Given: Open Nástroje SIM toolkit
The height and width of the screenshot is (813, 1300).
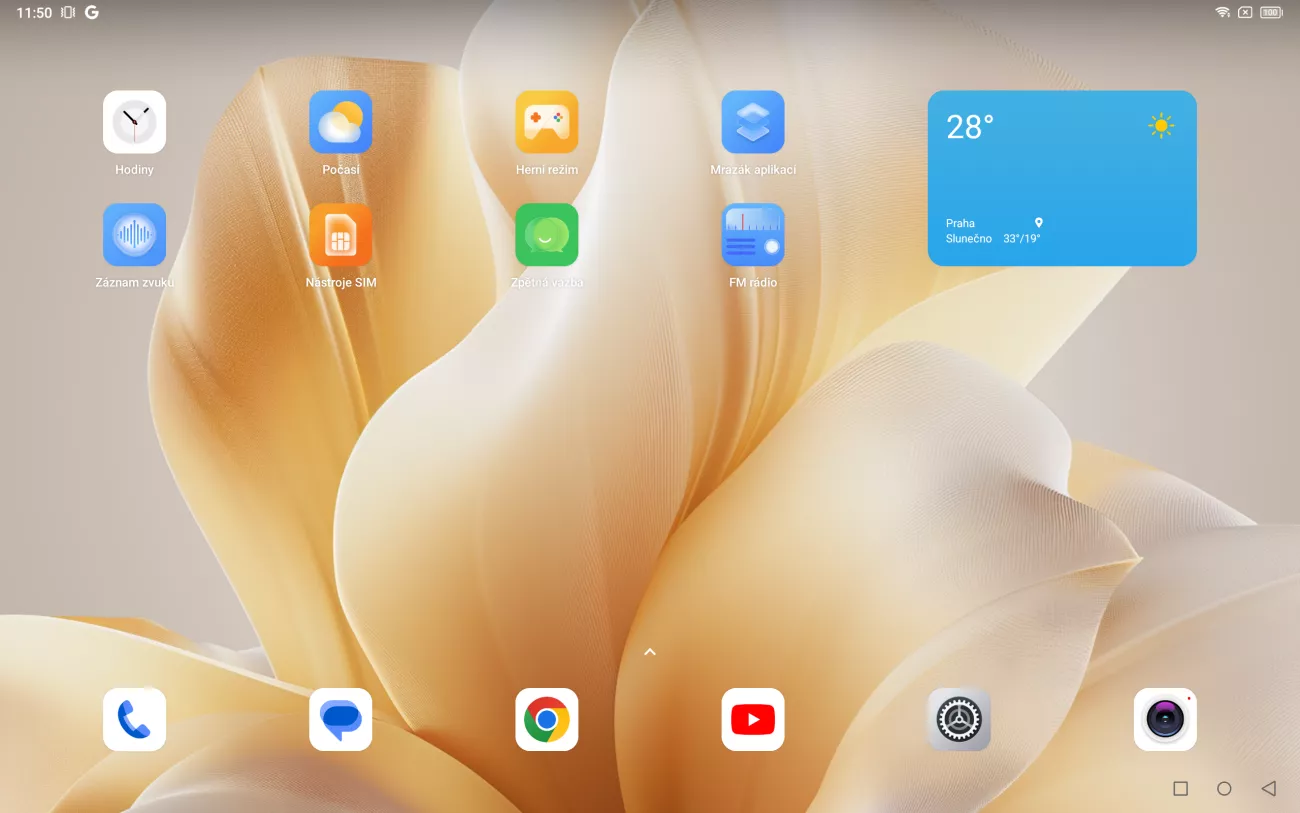Looking at the screenshot, I should pyautogui.click(x=340, y=235).
